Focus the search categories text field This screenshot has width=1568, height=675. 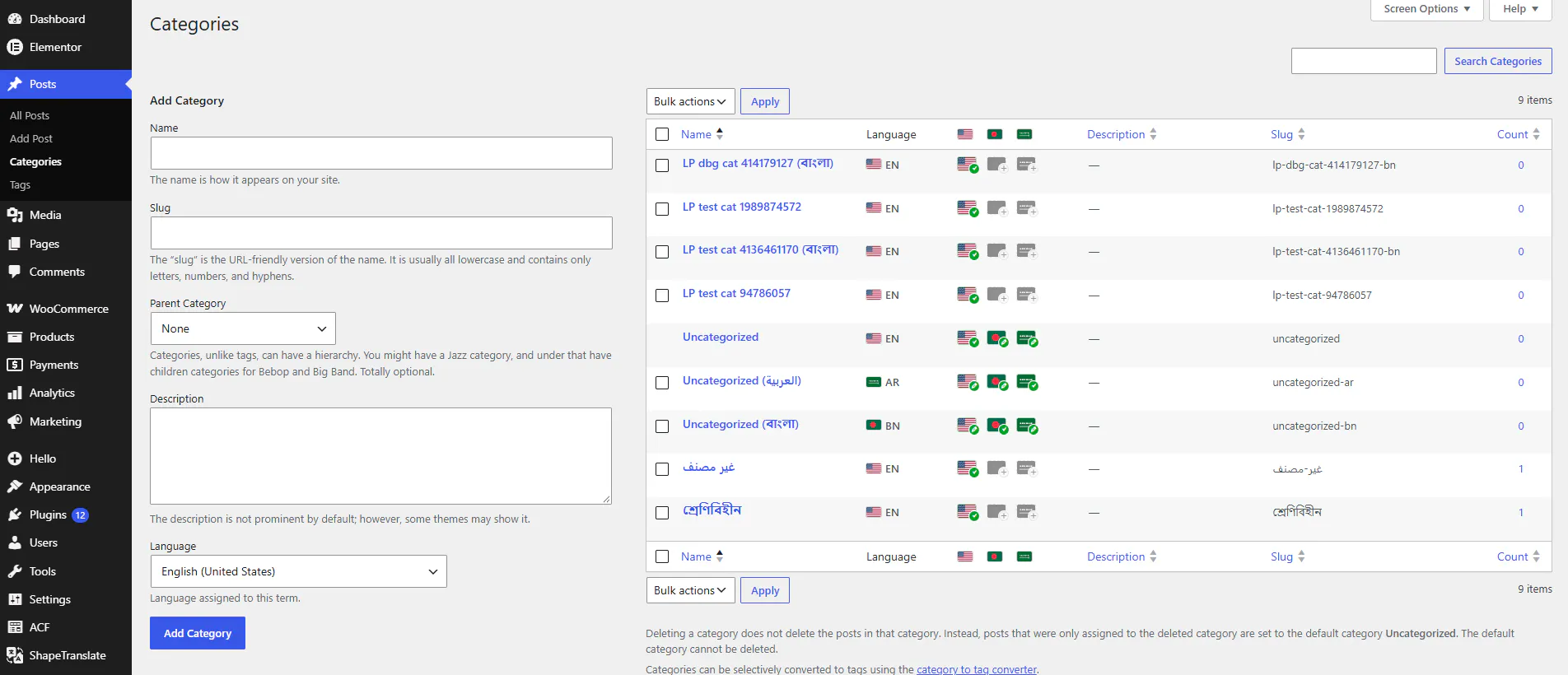pos(1364,61)
